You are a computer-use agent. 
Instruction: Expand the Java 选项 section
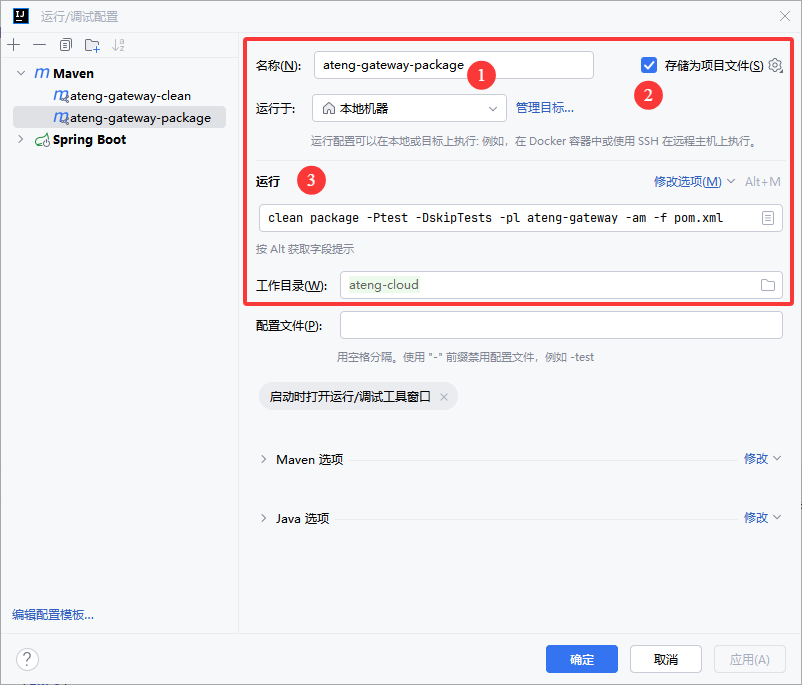(264, 518)
